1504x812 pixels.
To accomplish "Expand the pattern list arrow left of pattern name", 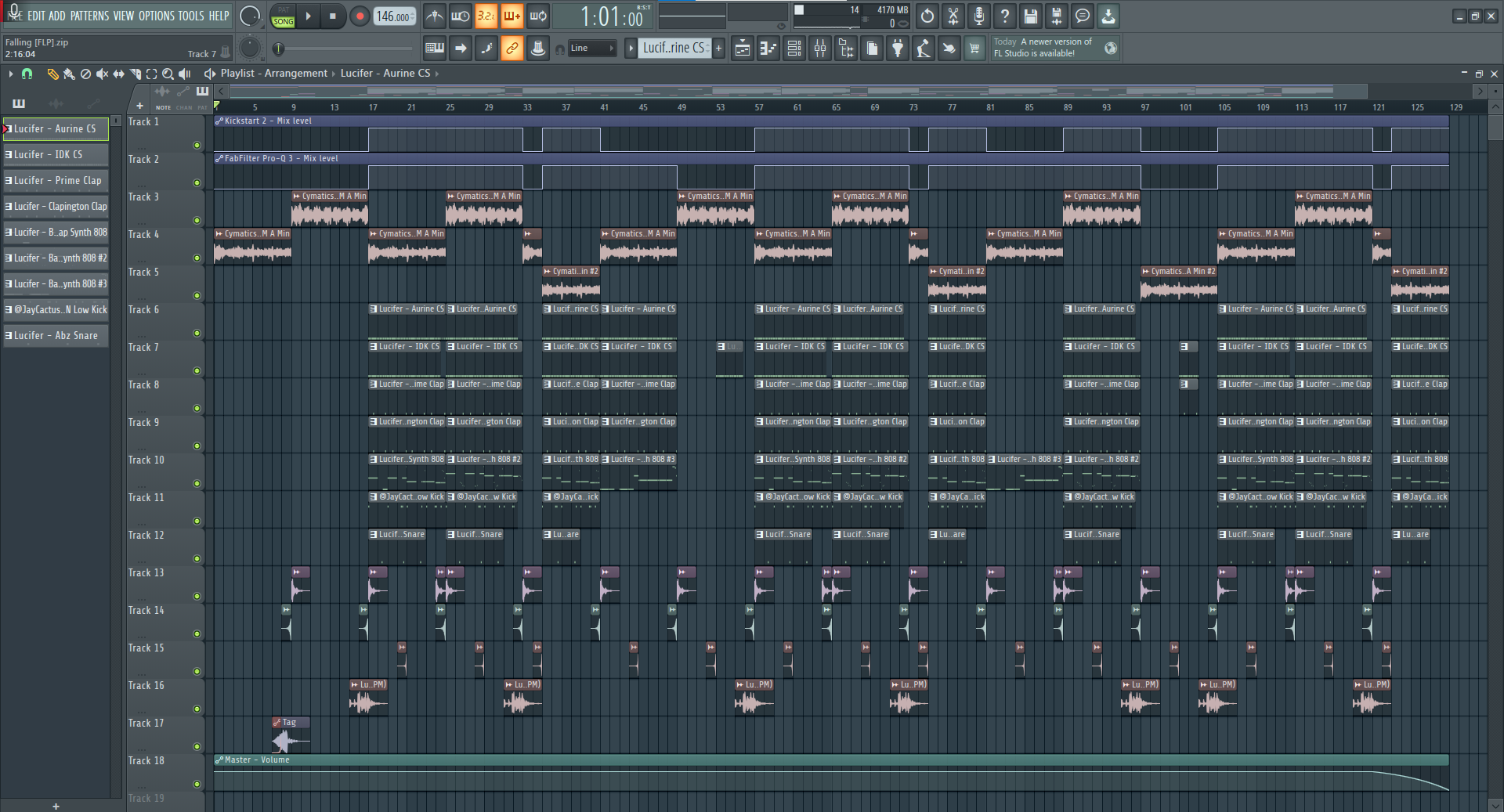I will pos(631,49).
